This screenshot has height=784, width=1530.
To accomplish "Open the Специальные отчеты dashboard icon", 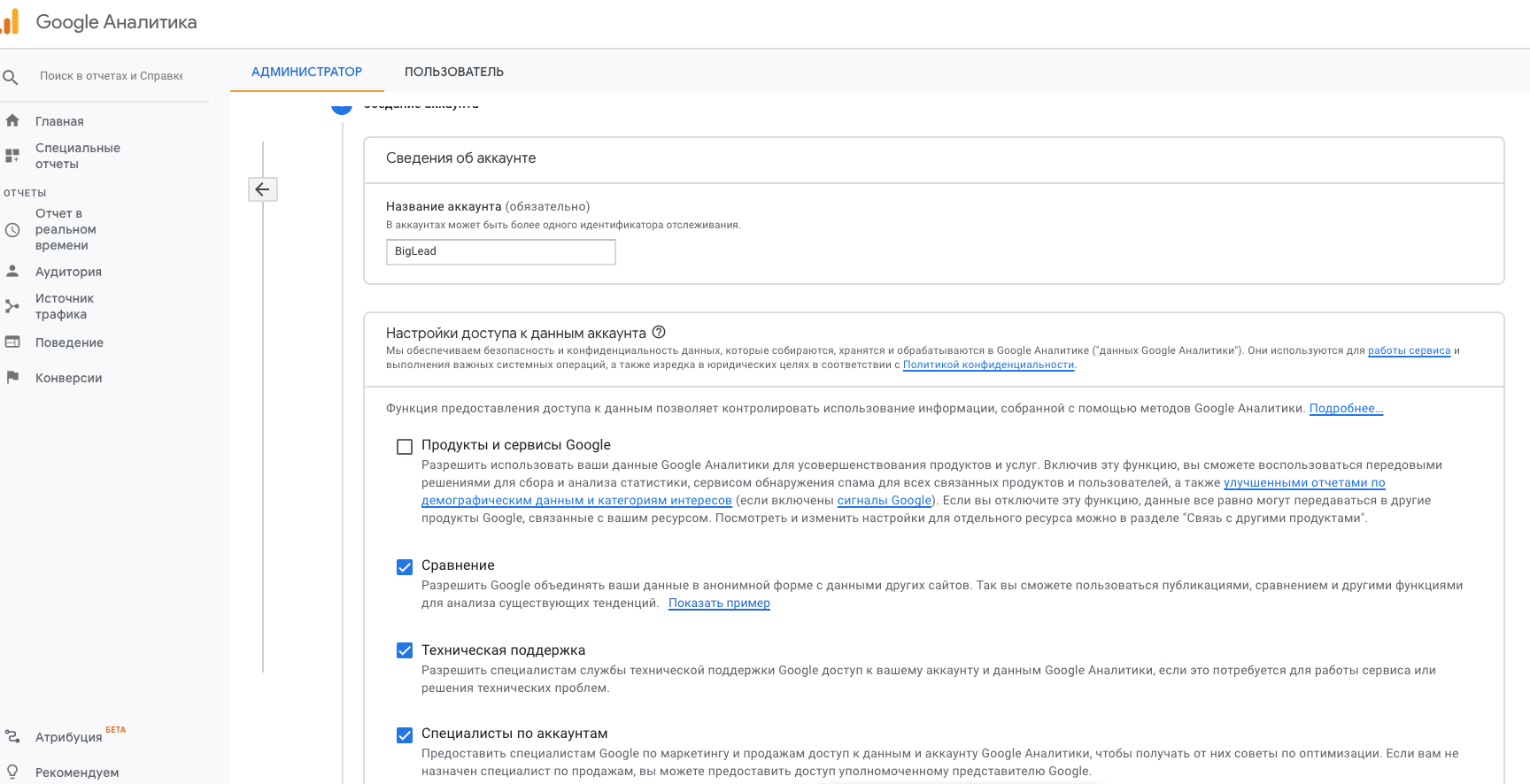I will coord(12,156).
